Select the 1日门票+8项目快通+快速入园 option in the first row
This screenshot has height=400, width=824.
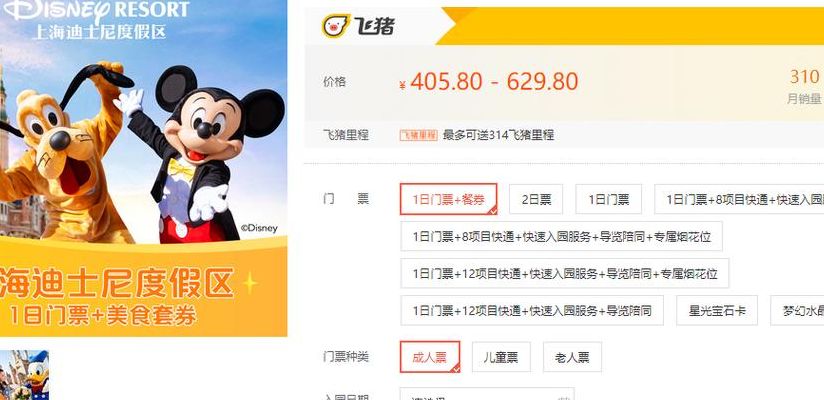739,199
